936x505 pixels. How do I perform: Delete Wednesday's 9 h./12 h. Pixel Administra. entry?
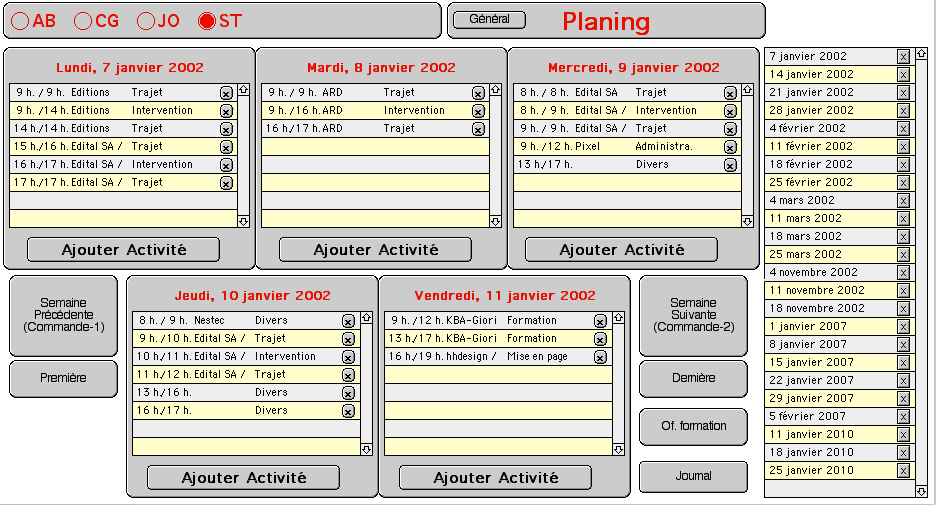[730, 147]
